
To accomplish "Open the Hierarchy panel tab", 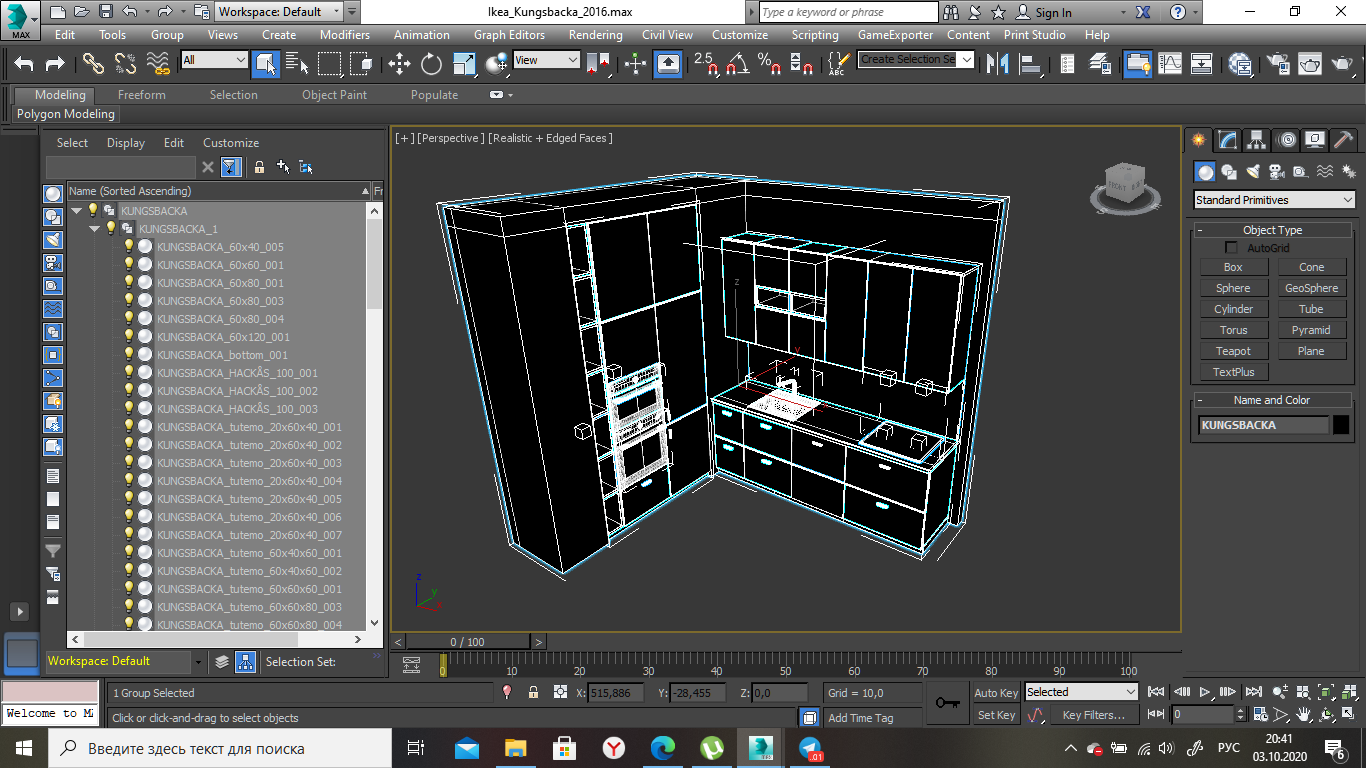I will (1257, 140).
